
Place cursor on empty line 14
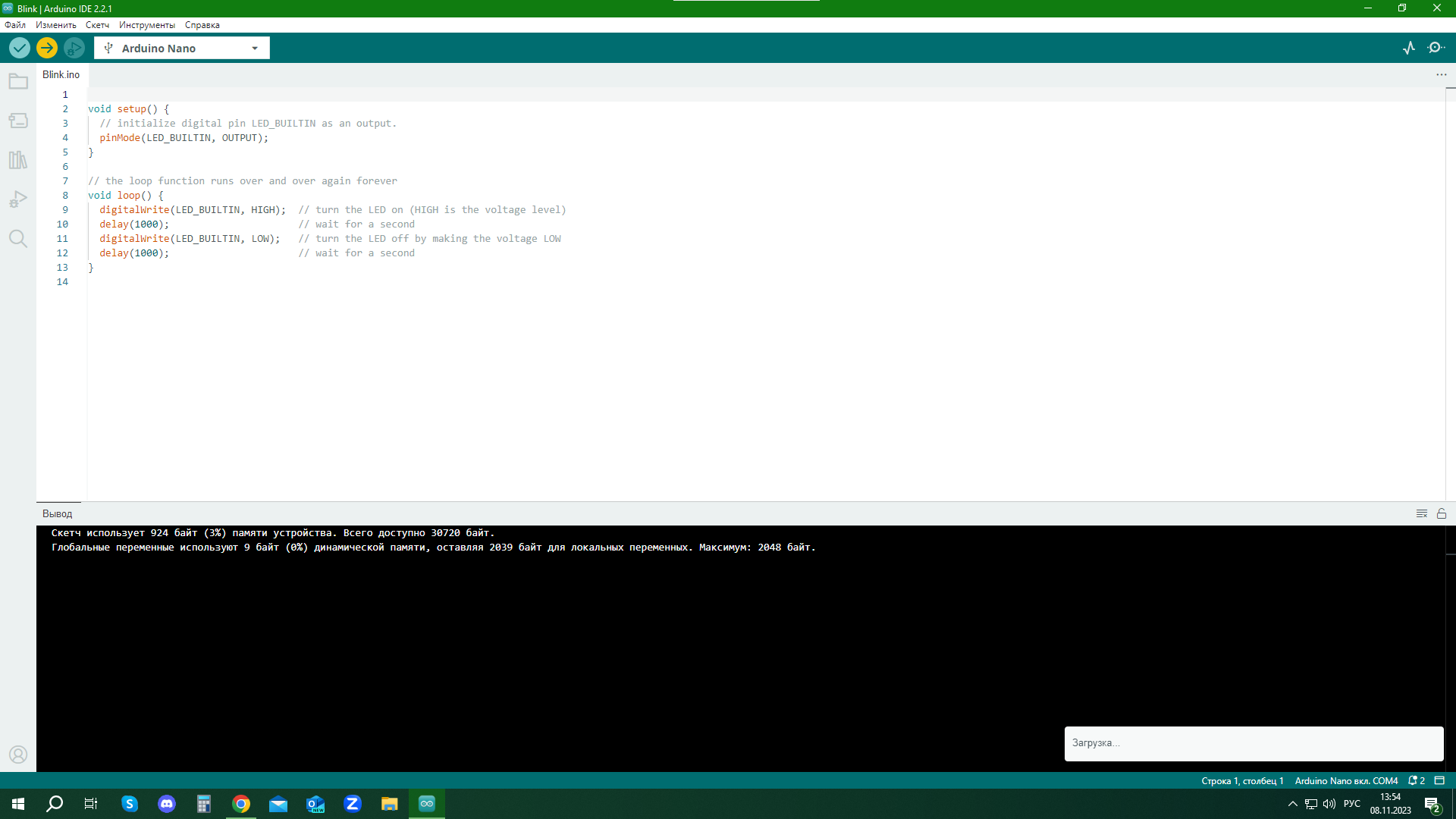pyautogui.click(x=766, y=282)
